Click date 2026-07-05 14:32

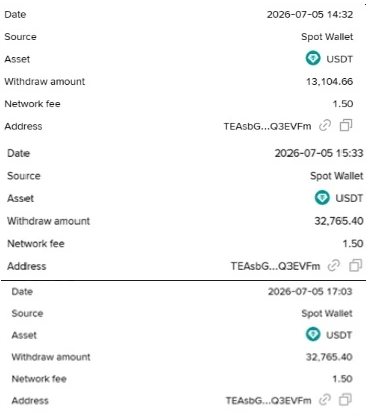[310, 14]
